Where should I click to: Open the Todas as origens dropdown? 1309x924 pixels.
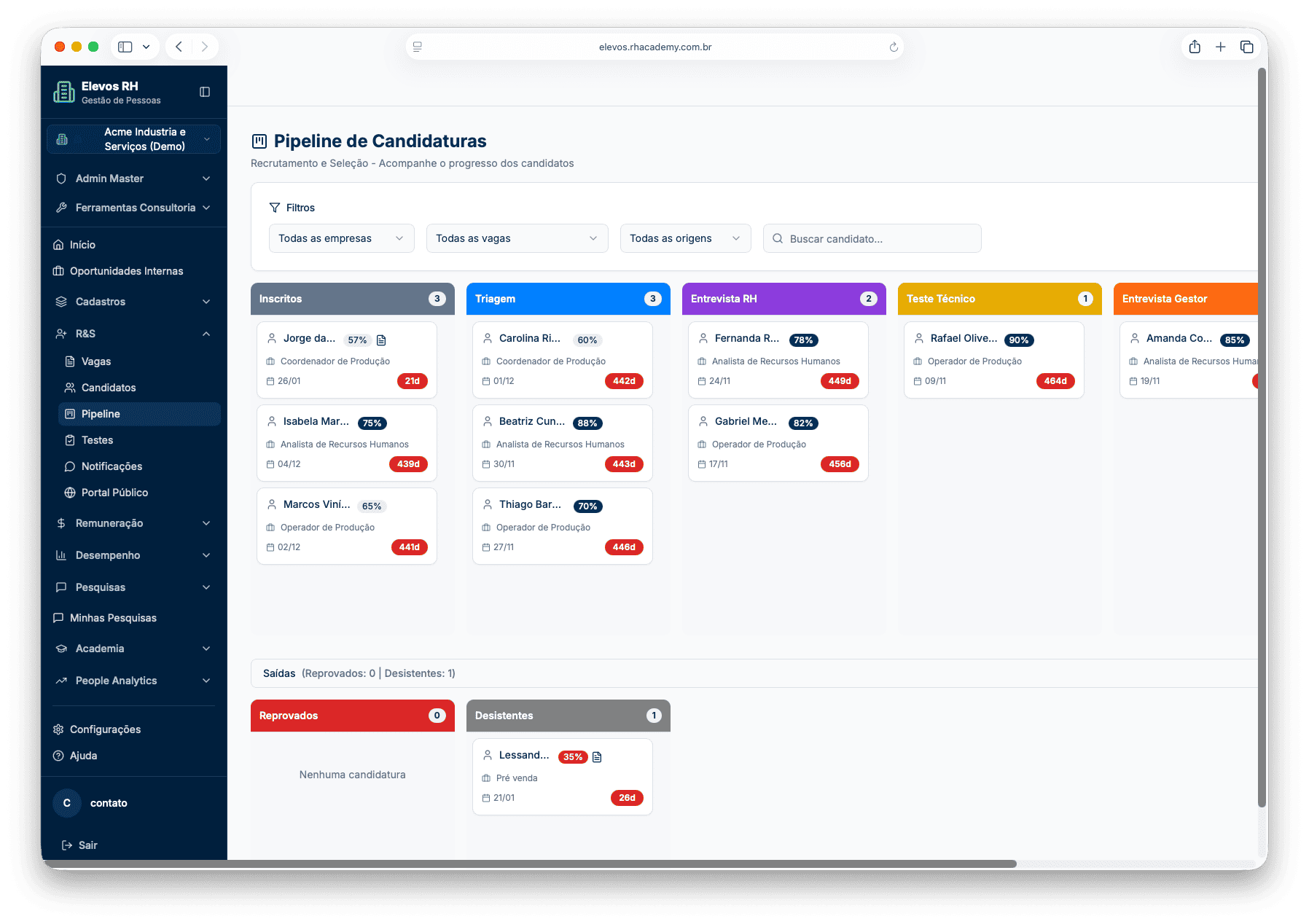point(685,238)
